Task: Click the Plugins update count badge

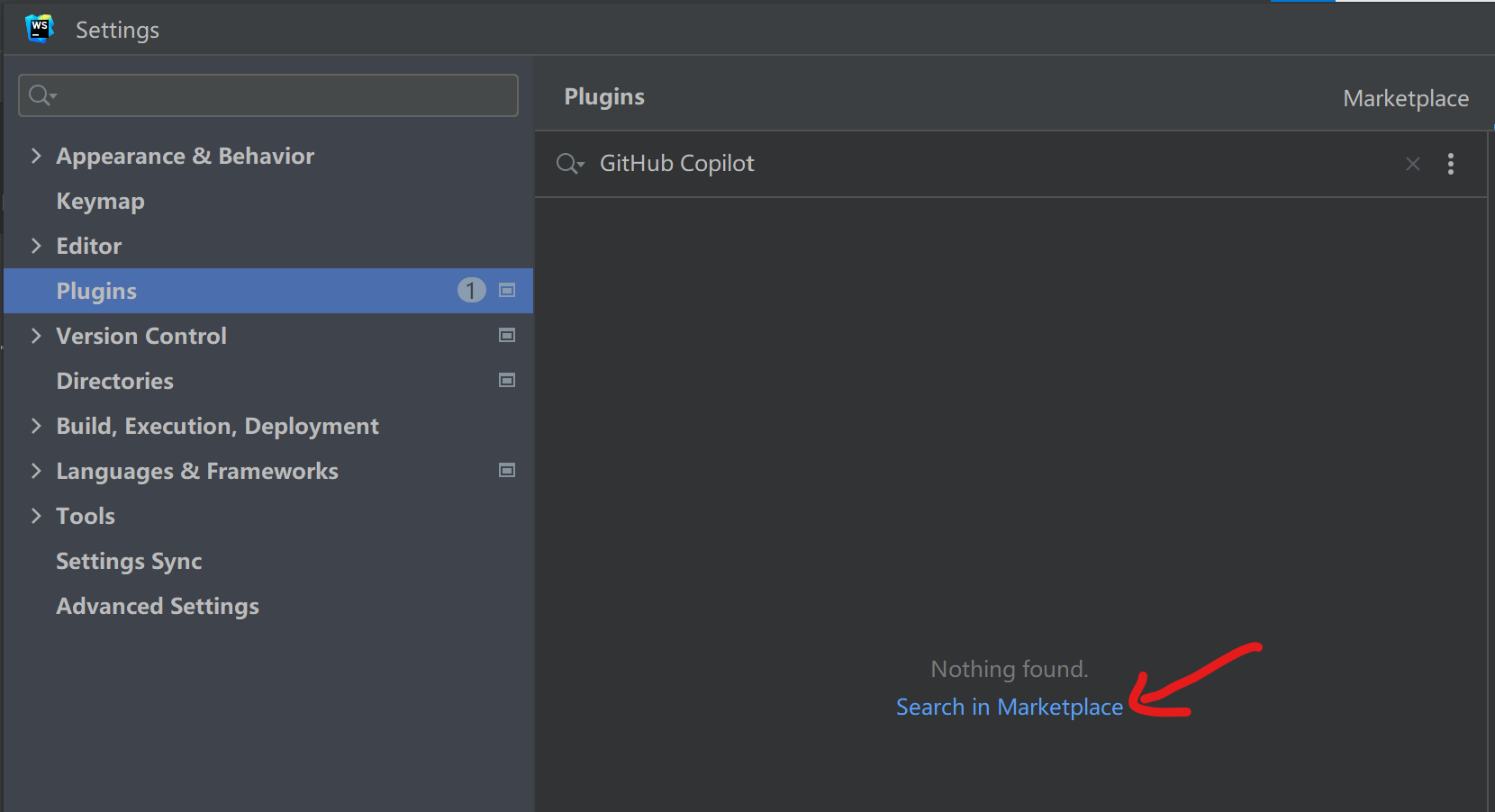Action: tap(471, 291)
